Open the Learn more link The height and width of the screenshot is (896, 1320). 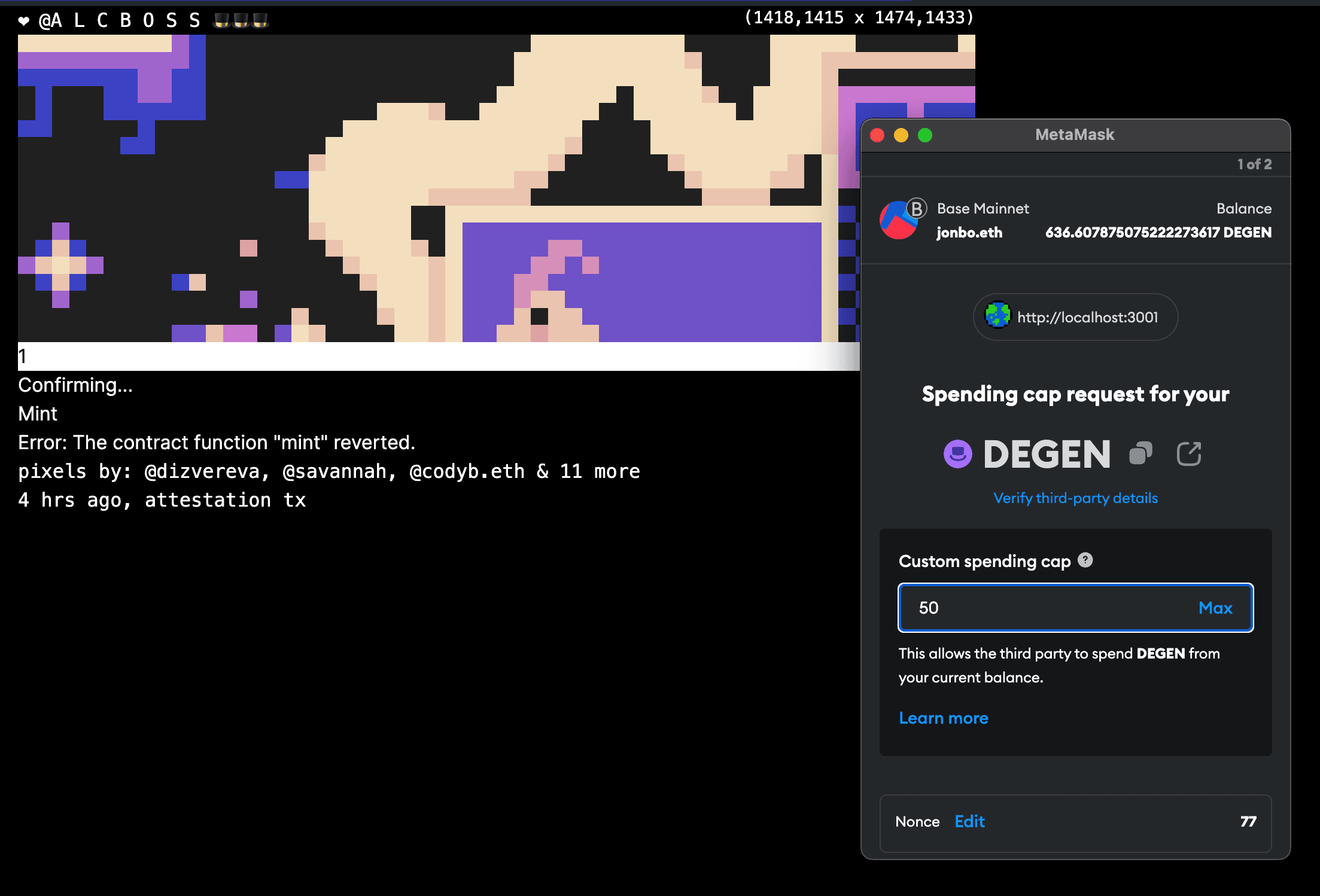943,718
